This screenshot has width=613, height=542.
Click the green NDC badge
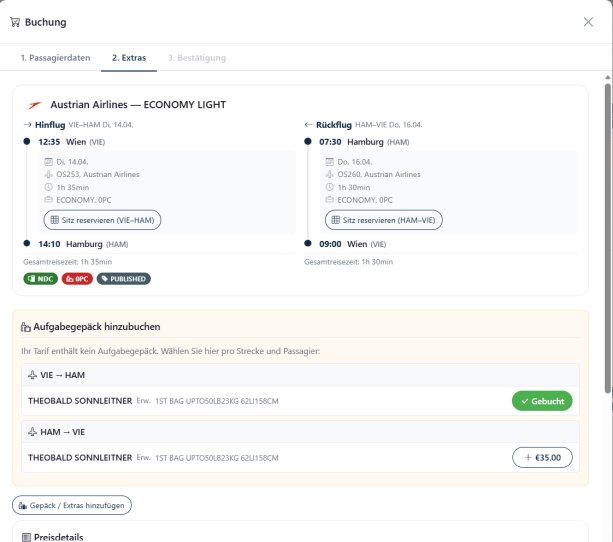coord(40,279)
